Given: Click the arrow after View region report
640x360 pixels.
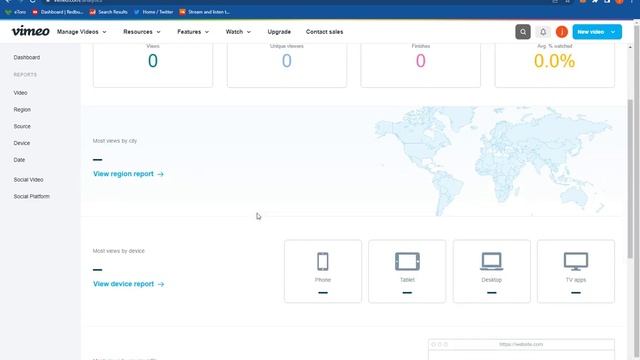Looking at the screenshot, I should coord(160,174).
